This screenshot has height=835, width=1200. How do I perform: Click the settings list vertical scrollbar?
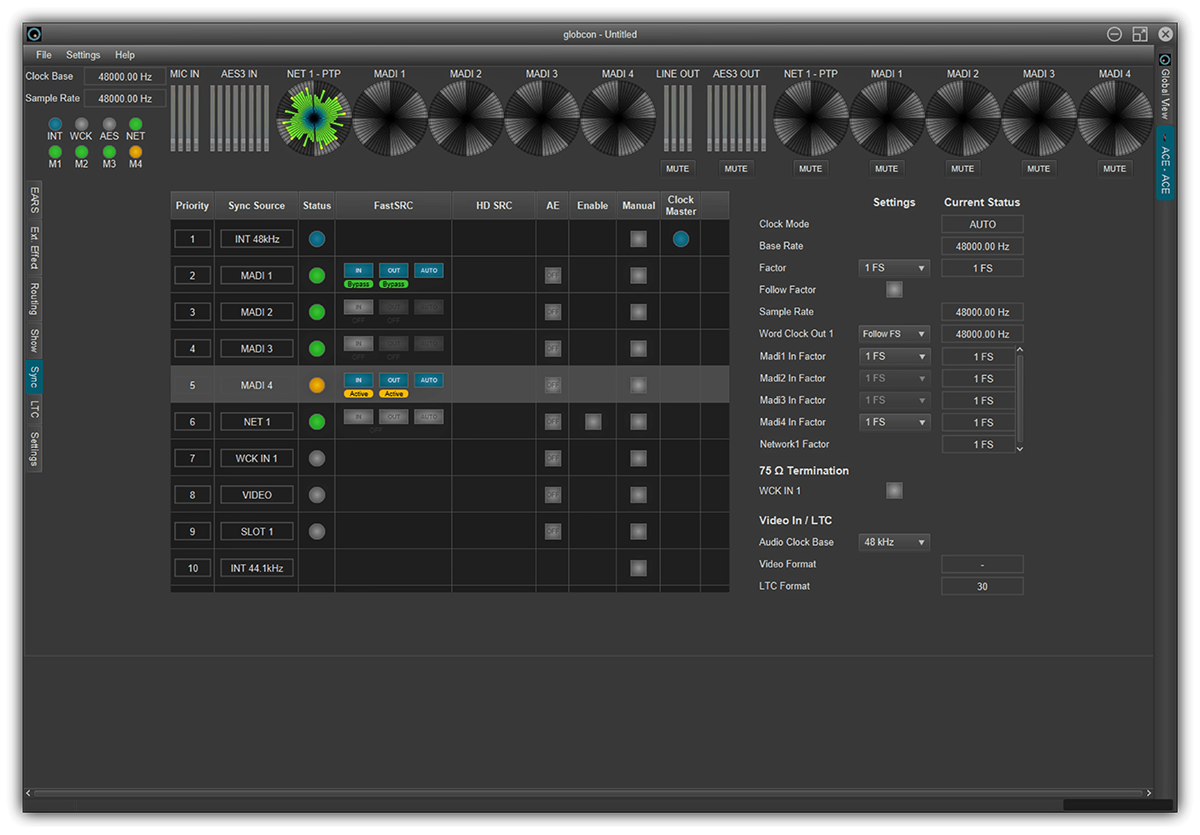pyautogui.click(x=1020, y=400)
